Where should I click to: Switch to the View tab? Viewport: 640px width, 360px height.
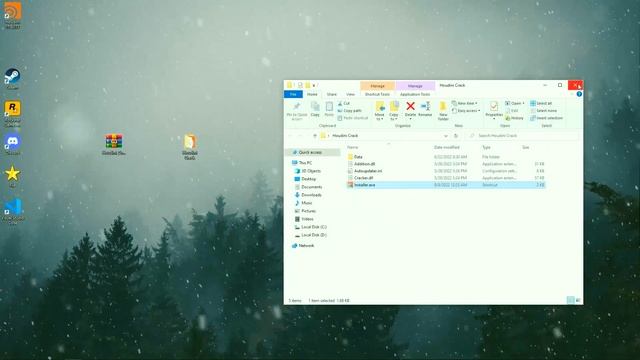click(x=350, y=94)
